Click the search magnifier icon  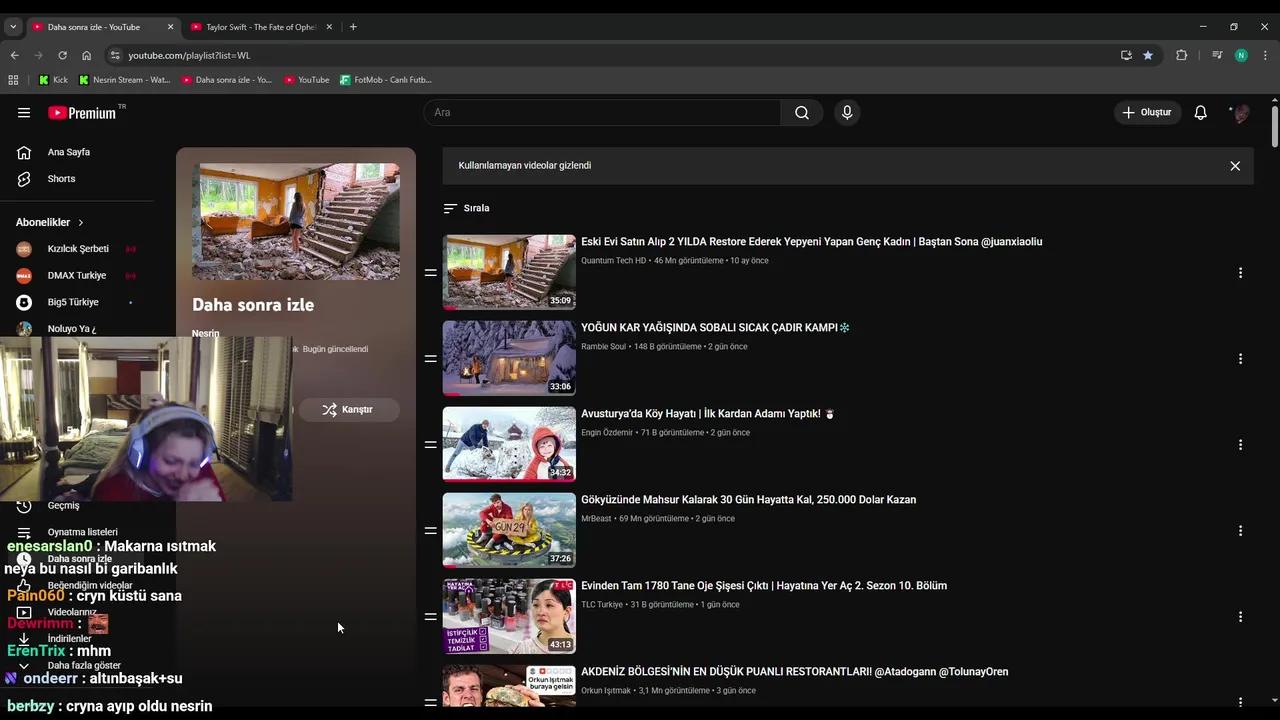801,112
